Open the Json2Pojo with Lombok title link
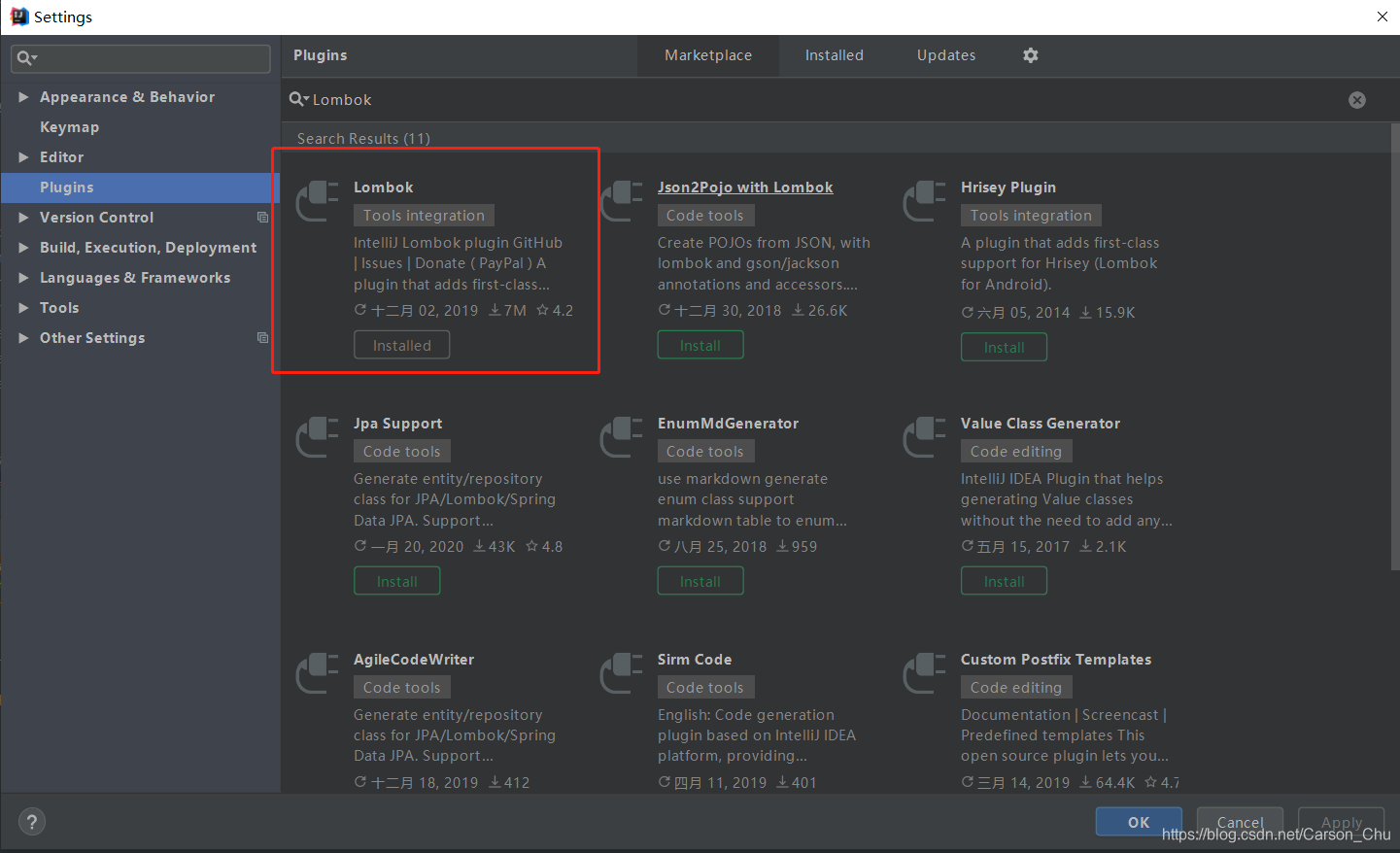This screenshot has width=1400, height=853. (x=745, y=188)
